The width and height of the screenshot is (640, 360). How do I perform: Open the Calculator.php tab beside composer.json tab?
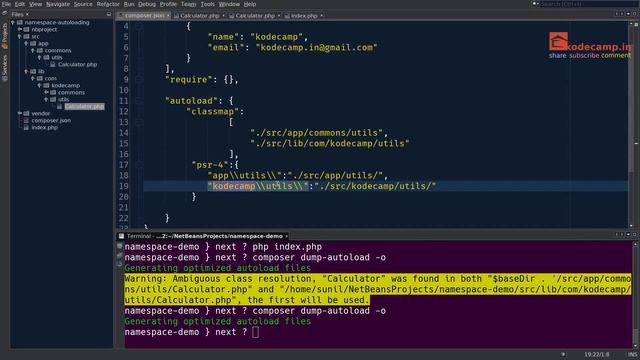pyautogui.click(x=199, y=16)
